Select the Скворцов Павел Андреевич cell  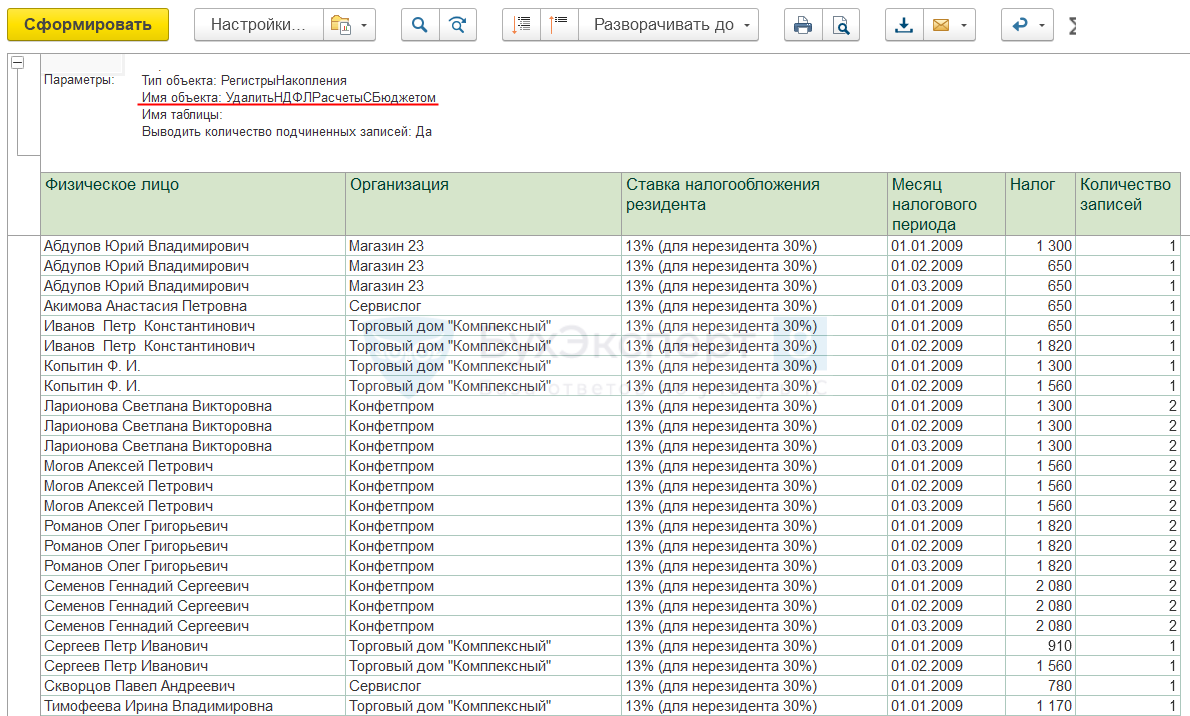[140, 686]
